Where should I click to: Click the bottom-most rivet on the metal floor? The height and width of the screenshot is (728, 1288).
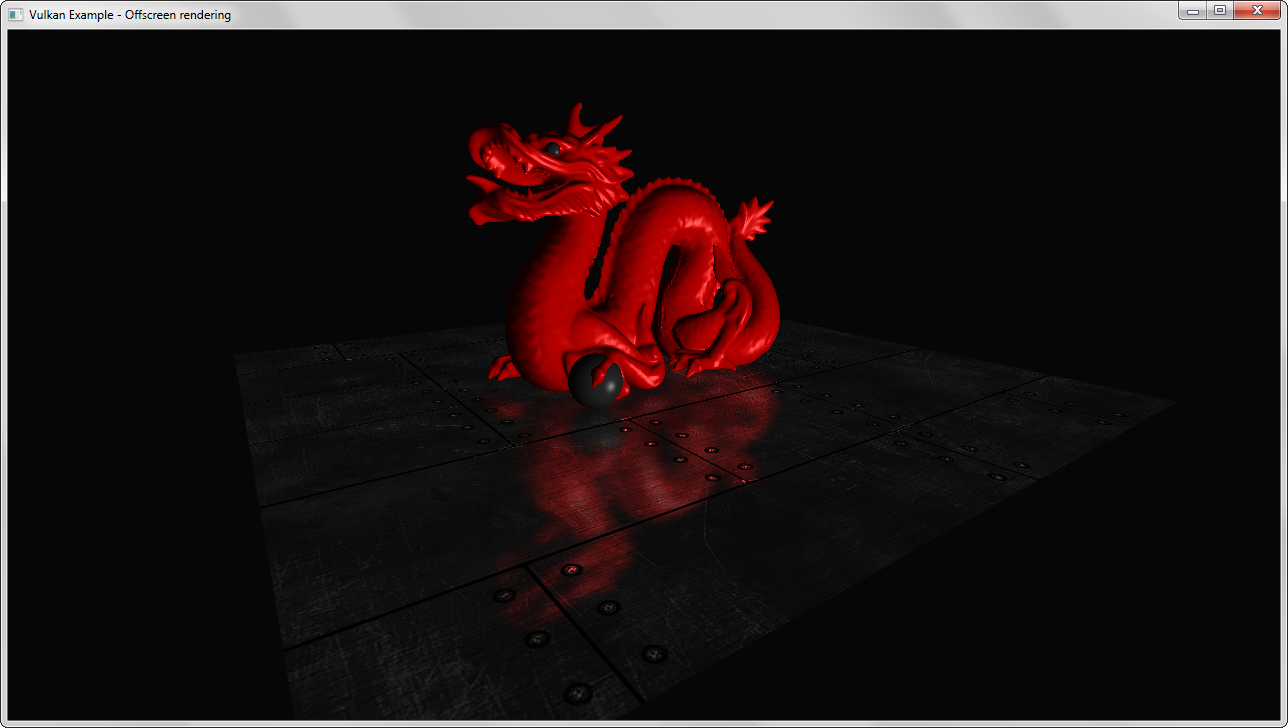pyautogui.click(x=578, y=692)
